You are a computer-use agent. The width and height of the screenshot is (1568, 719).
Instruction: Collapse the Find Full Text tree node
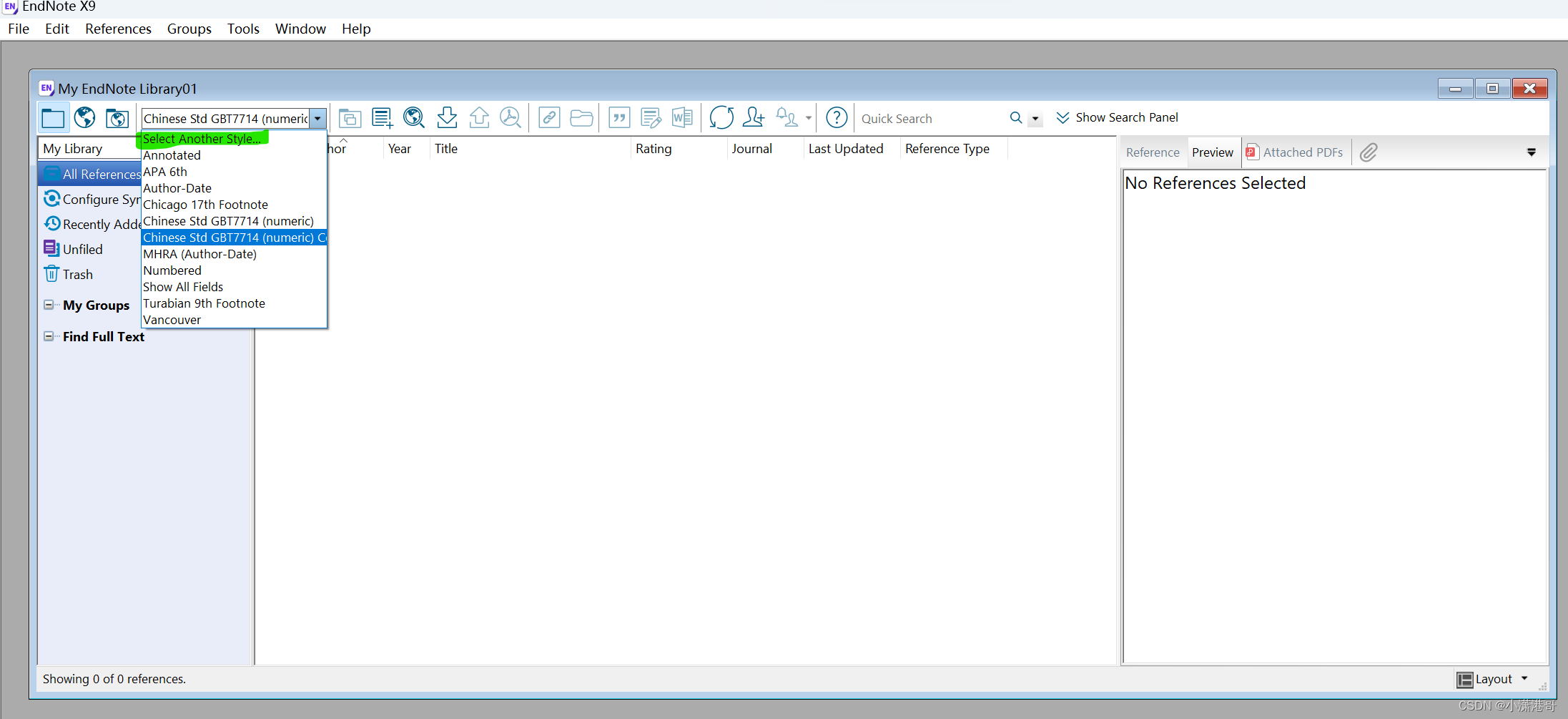[49, 336]
